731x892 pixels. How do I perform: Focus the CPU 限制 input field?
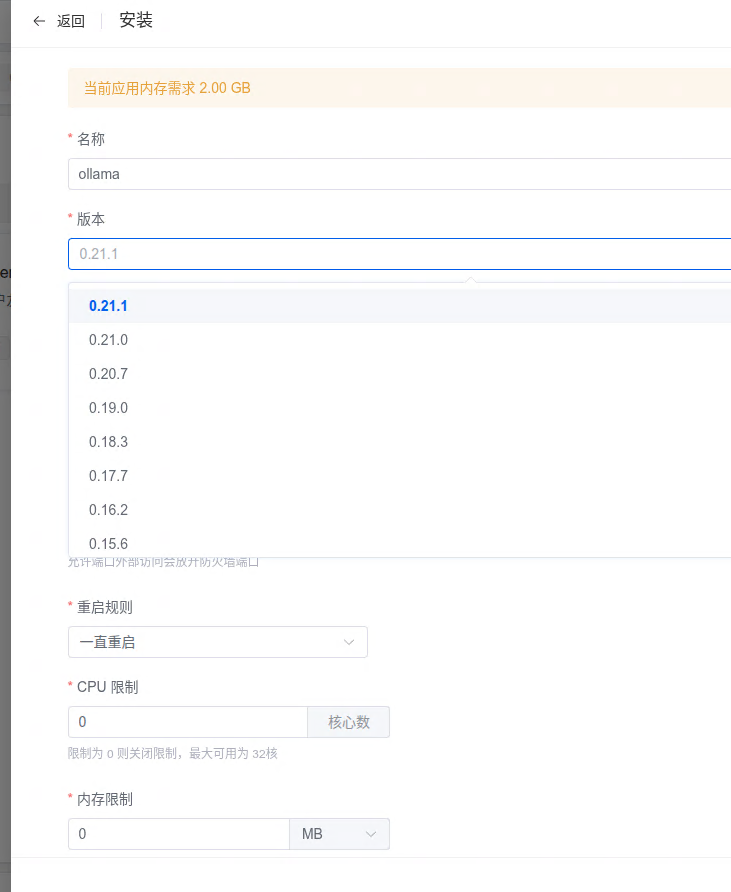(187, 722)
